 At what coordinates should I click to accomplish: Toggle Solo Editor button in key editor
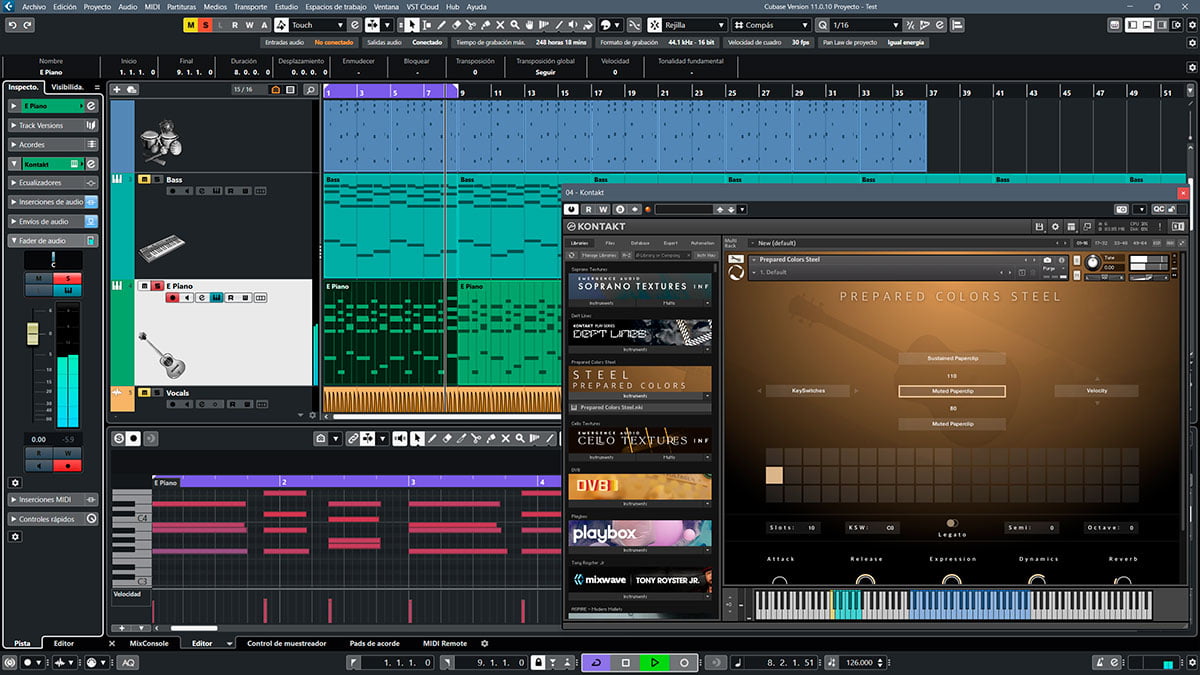119,438
